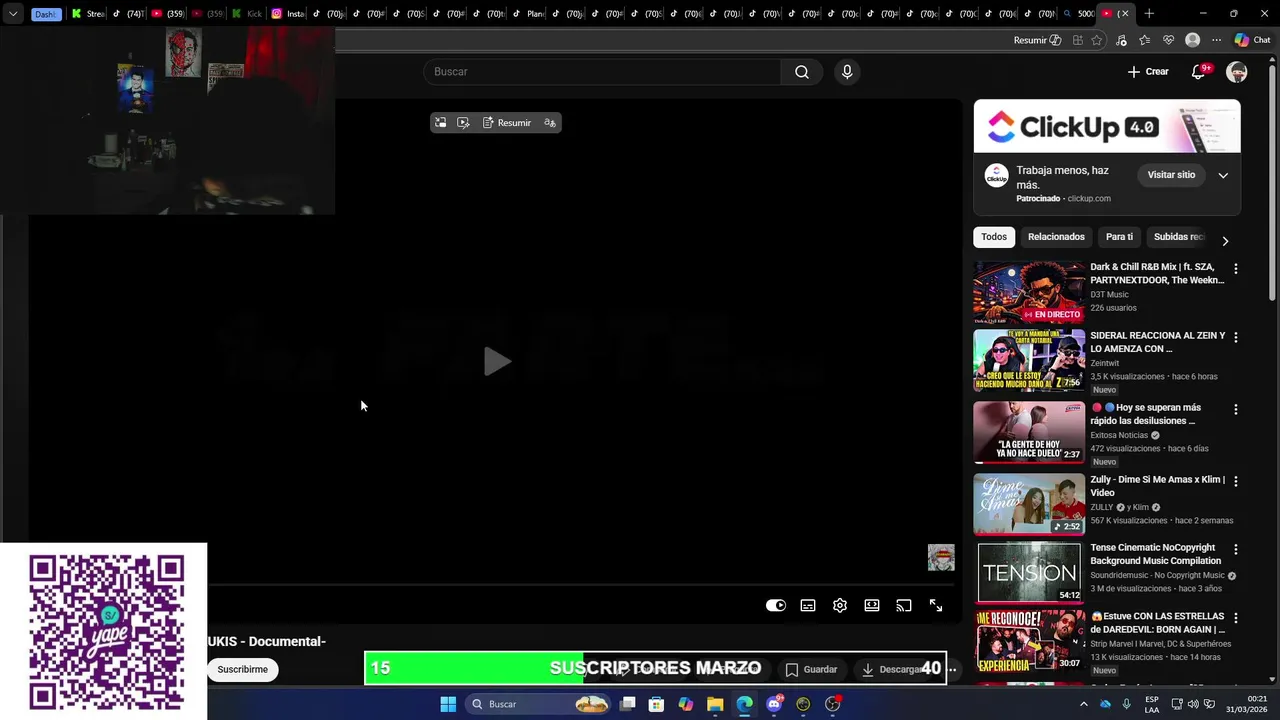Screen dimensions: 1280x720
Task: Activate voice search microphone
Action: (847, 72)
